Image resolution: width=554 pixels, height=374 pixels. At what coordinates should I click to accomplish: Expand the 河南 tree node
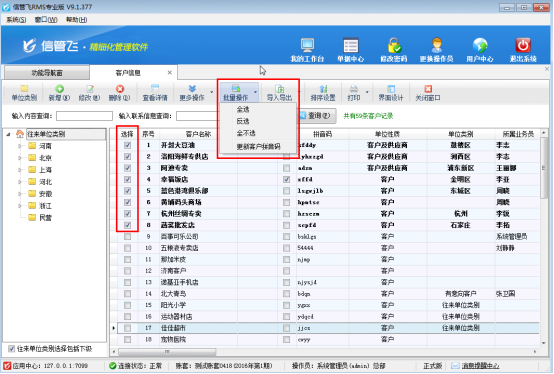coord(20,146)
